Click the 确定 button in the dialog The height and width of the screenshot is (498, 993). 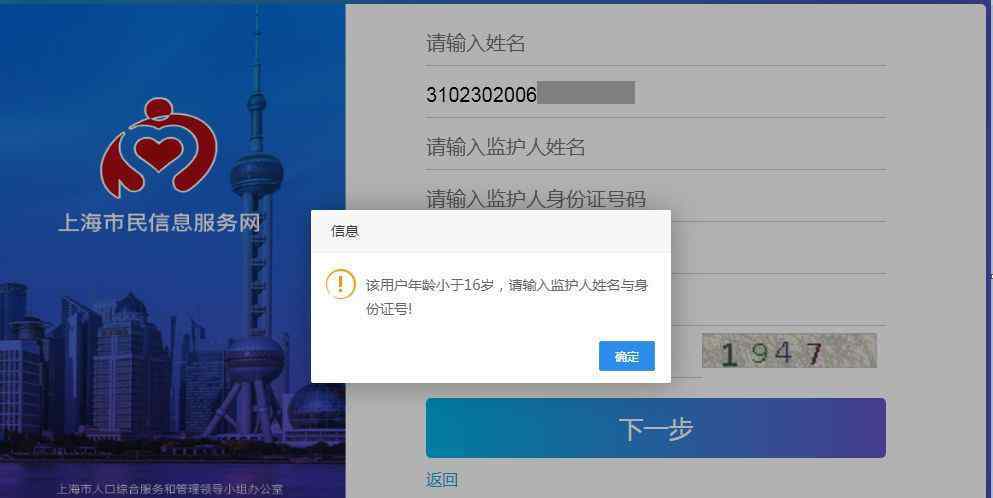626,356
